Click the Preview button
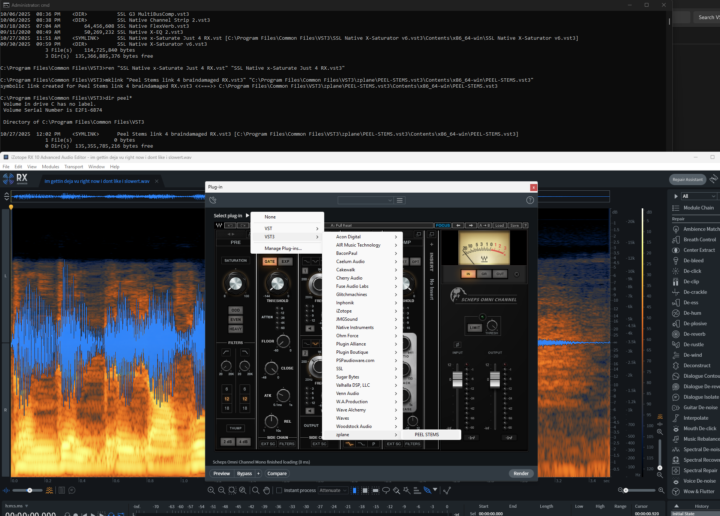The height and width of the screenshot is (516, 720). pyautogui.click(x=221, y=473)
